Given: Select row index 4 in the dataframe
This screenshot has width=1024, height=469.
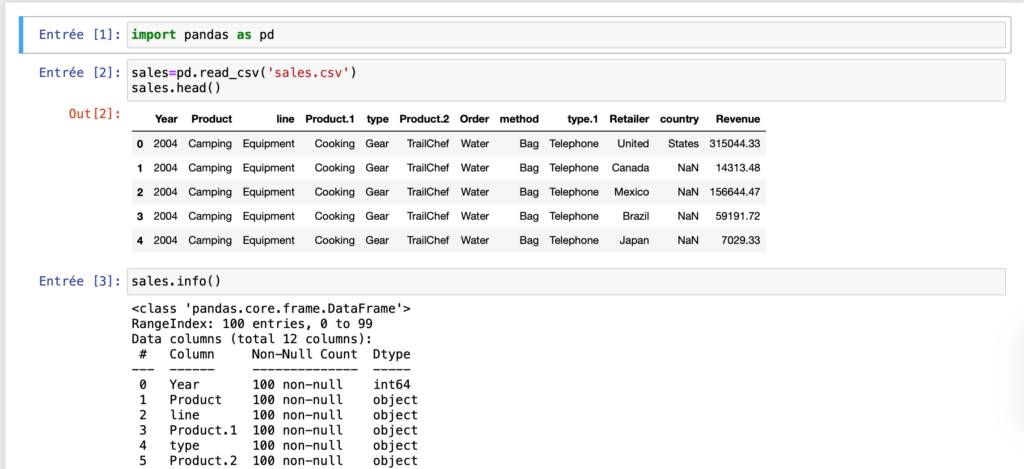Looking at the screenshot, I should tap(140, 240).
